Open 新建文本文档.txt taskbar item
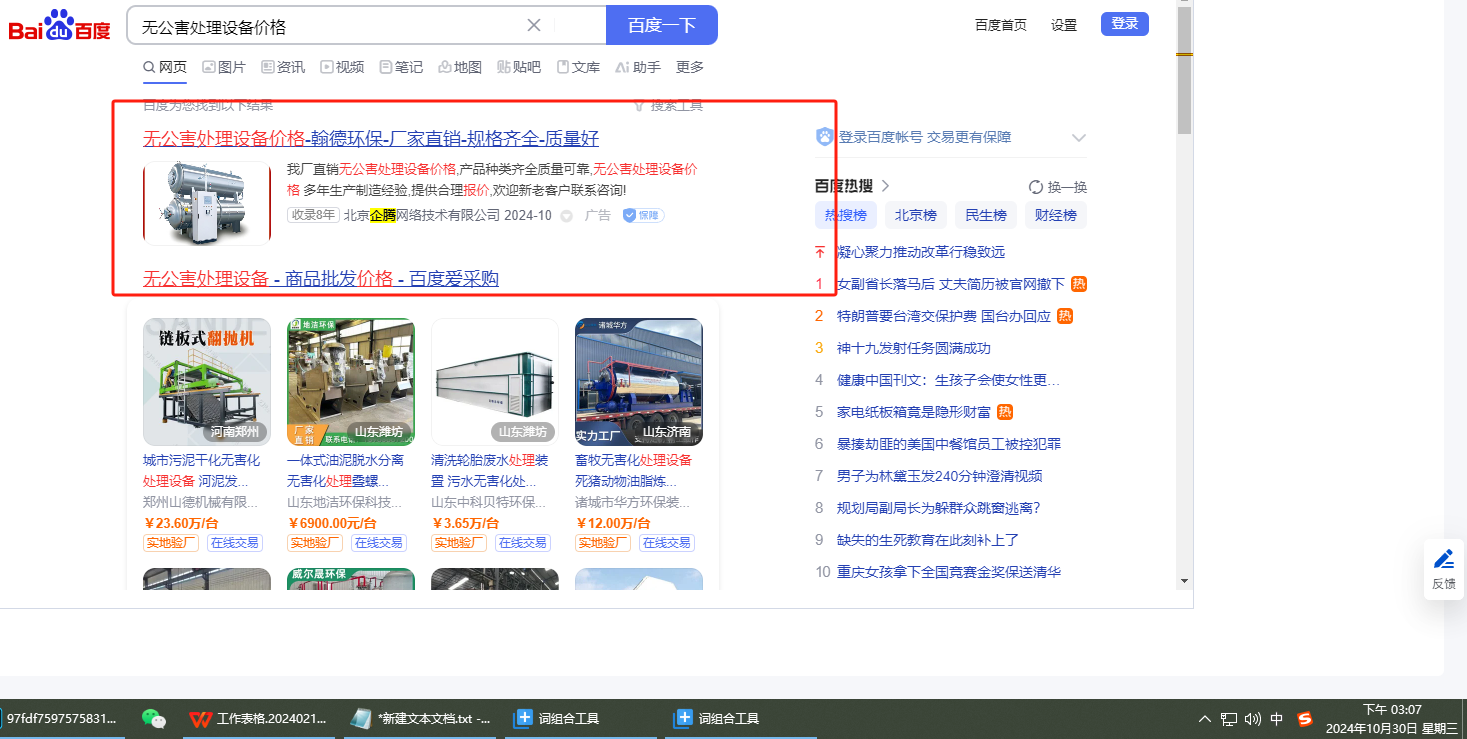1467x739 pixels. pyautogui.click(x=420, y=718)
